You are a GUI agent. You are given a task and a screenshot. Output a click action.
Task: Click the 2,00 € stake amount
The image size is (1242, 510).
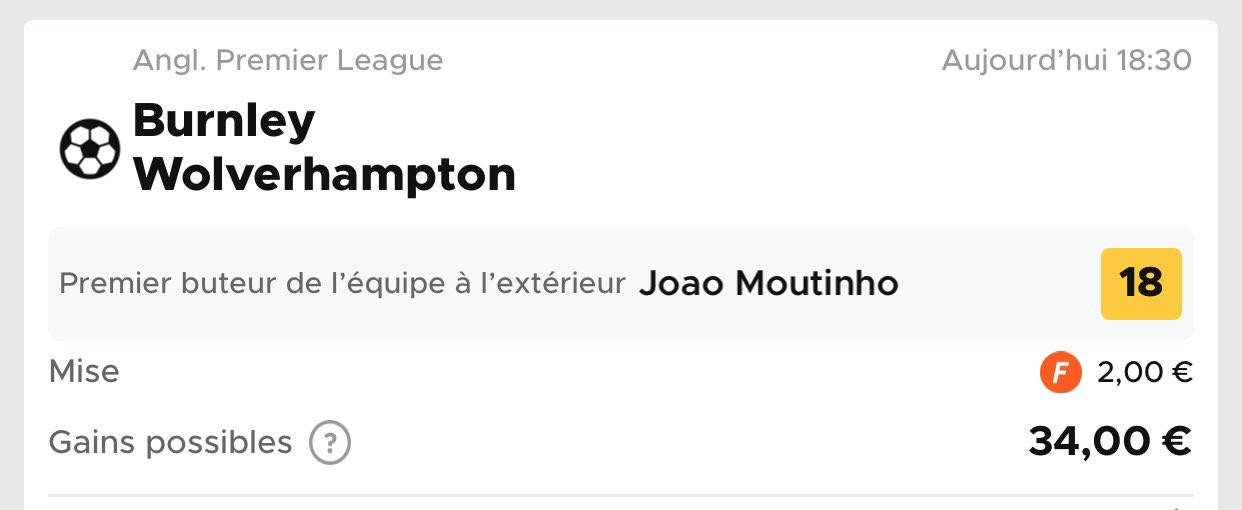click(x=1144, y=373)
